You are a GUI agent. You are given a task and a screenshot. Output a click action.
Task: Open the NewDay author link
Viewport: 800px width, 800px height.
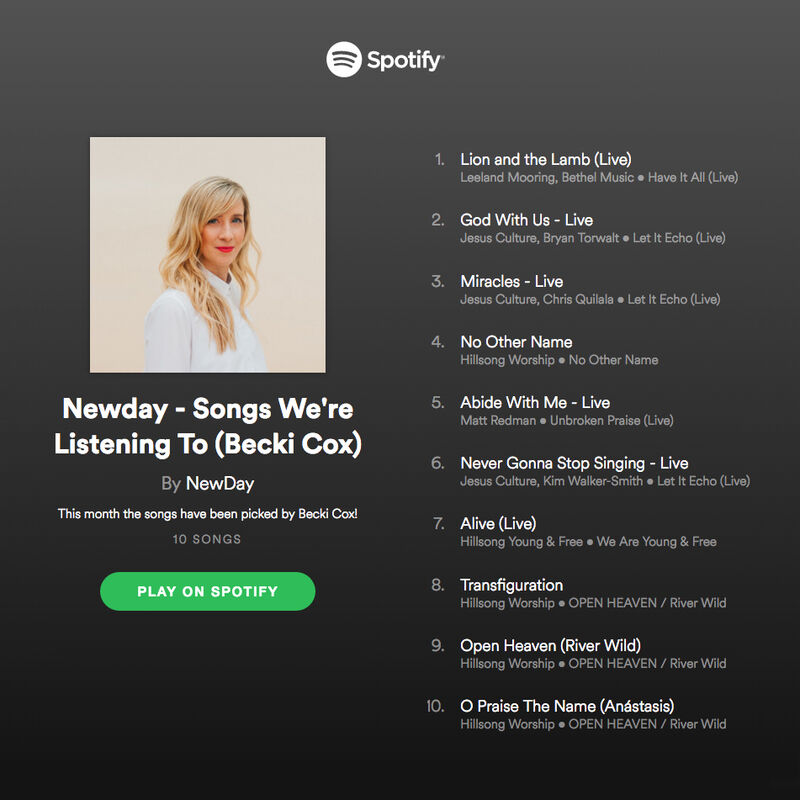[220, 483]
